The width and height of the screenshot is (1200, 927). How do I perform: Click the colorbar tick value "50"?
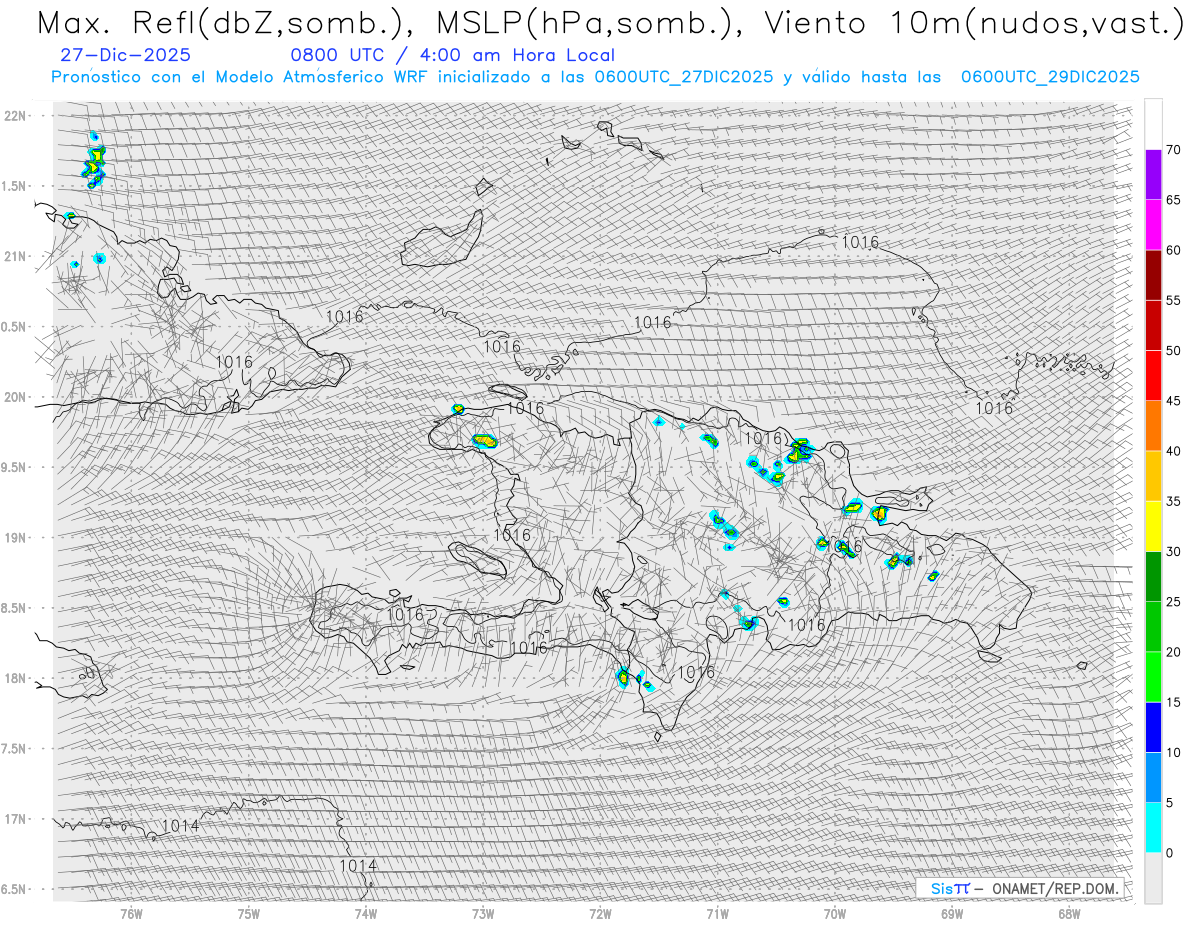coord(1174,351)
